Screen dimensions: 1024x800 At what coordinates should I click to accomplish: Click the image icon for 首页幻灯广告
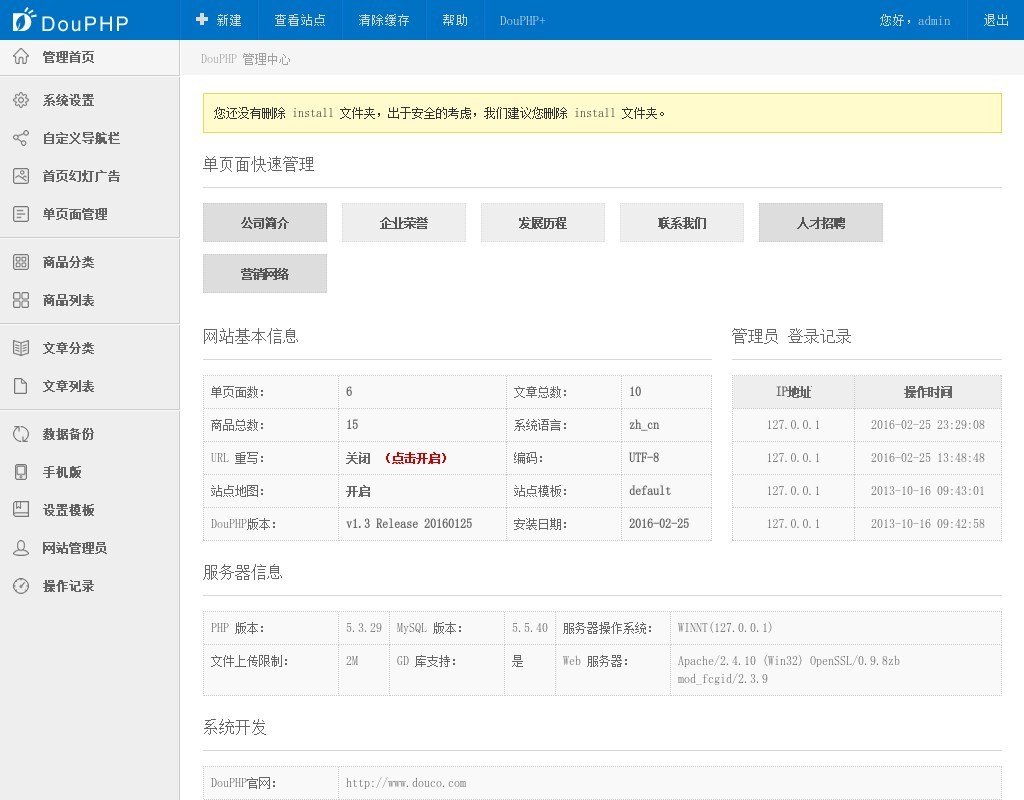pyautogui.click(x=21, y=176)
